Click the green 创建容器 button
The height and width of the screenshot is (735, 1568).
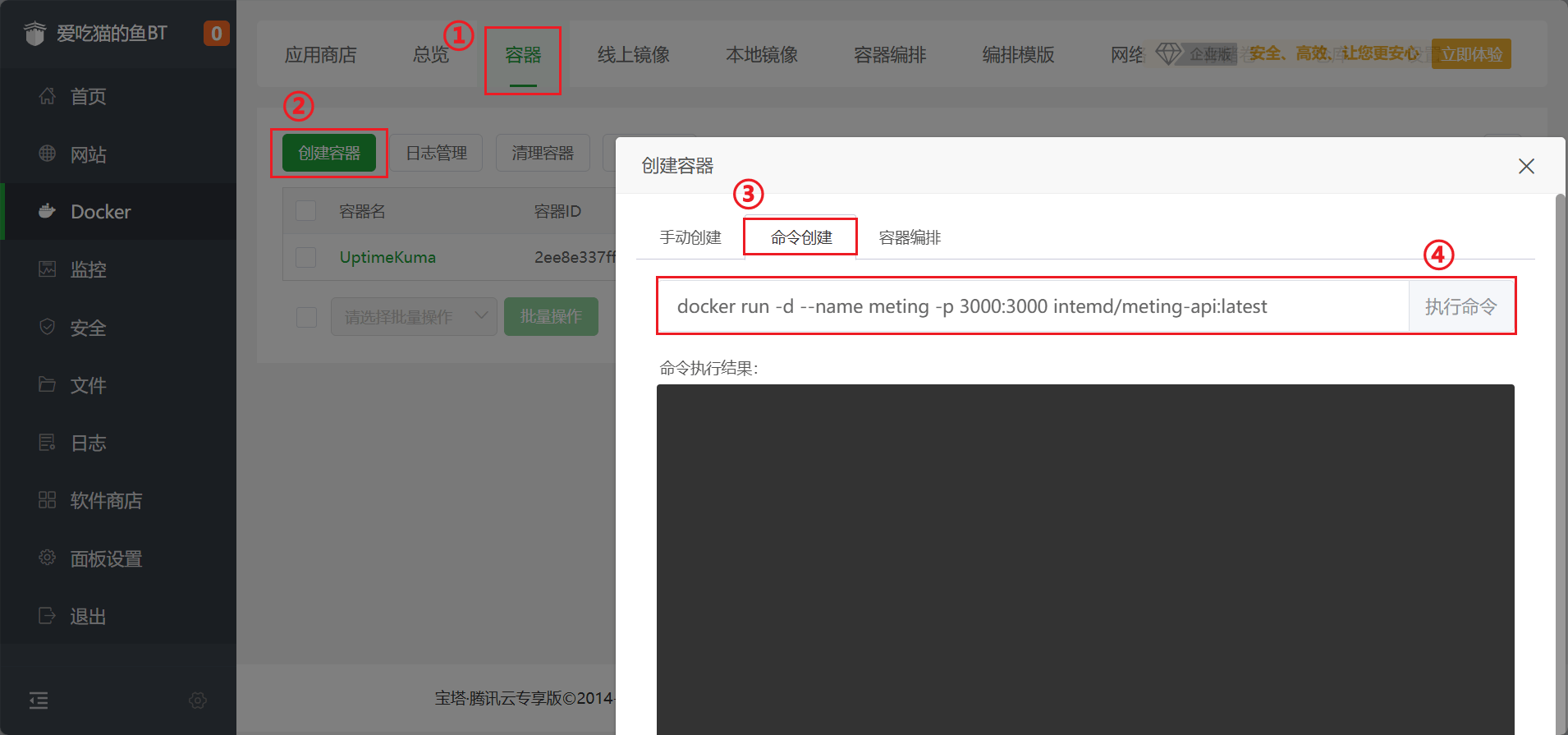329,153
